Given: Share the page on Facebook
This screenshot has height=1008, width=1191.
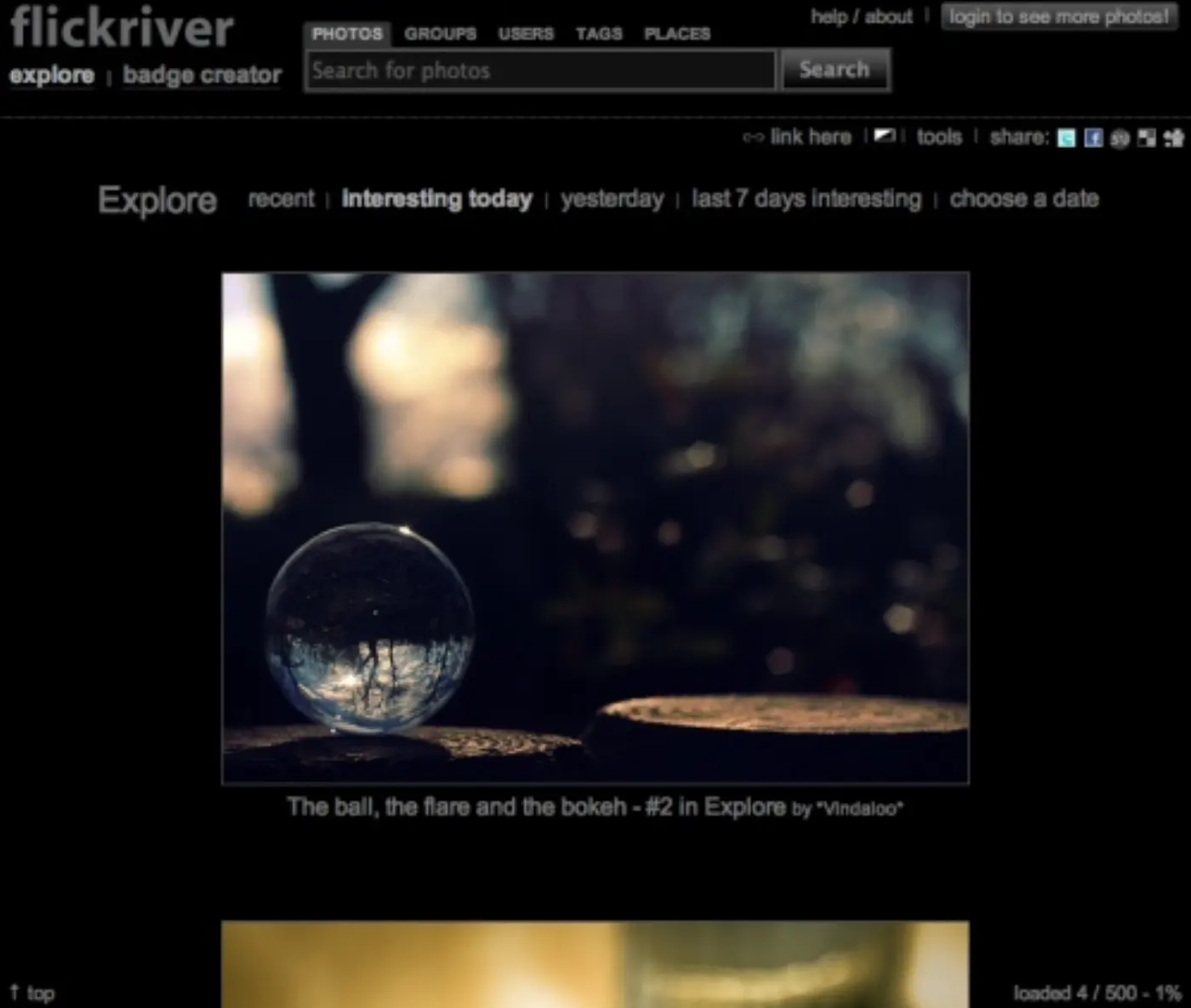Looking at the screenshot, I should click(x=1093, y=138).
